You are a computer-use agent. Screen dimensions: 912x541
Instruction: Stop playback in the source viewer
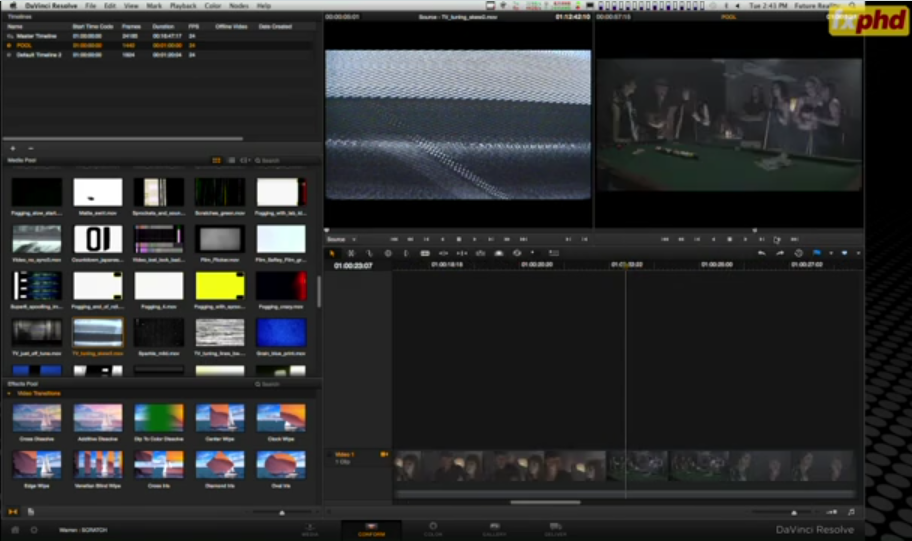click(458, 239)
